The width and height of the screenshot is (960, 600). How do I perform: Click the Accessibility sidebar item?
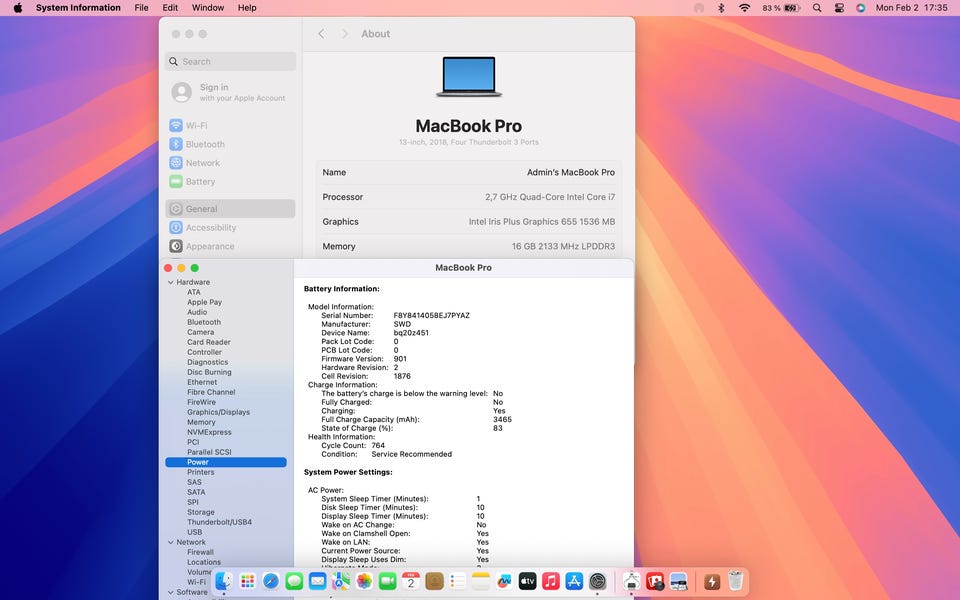pyautogui.click(x=210, y=228)
